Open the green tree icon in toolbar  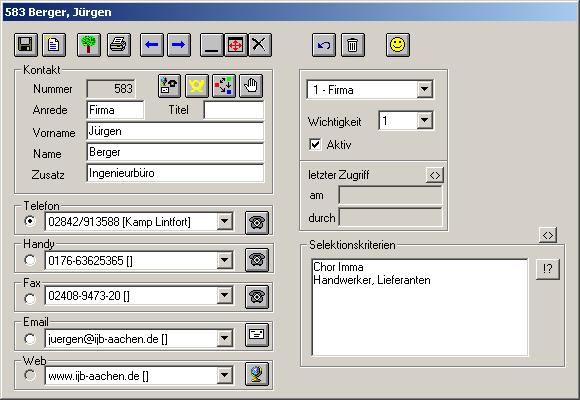(89, 45)
